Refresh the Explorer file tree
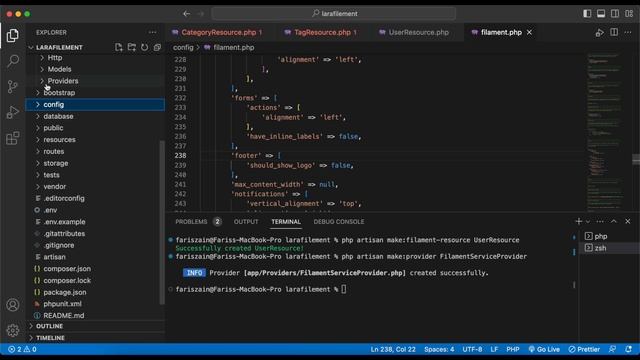This screenshot has height=360, width=640. (144, 47)
